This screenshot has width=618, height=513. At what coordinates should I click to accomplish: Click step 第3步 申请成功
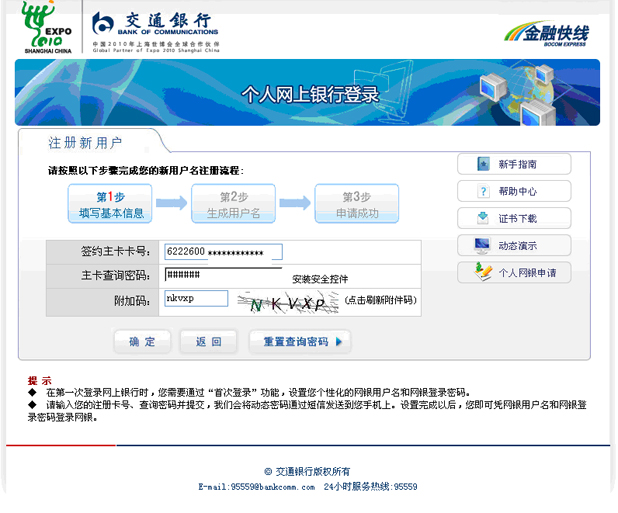[357, 204]
